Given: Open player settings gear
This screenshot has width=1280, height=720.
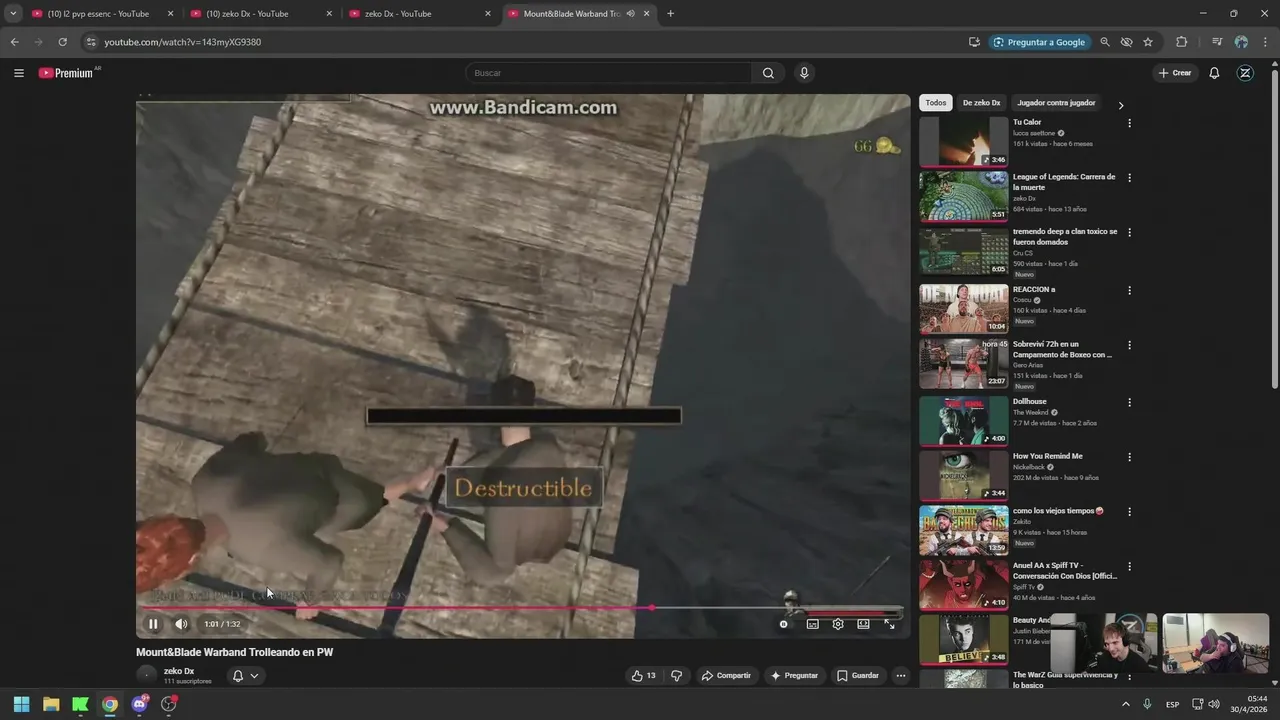Looking at the screenshot, I should 838,624.
